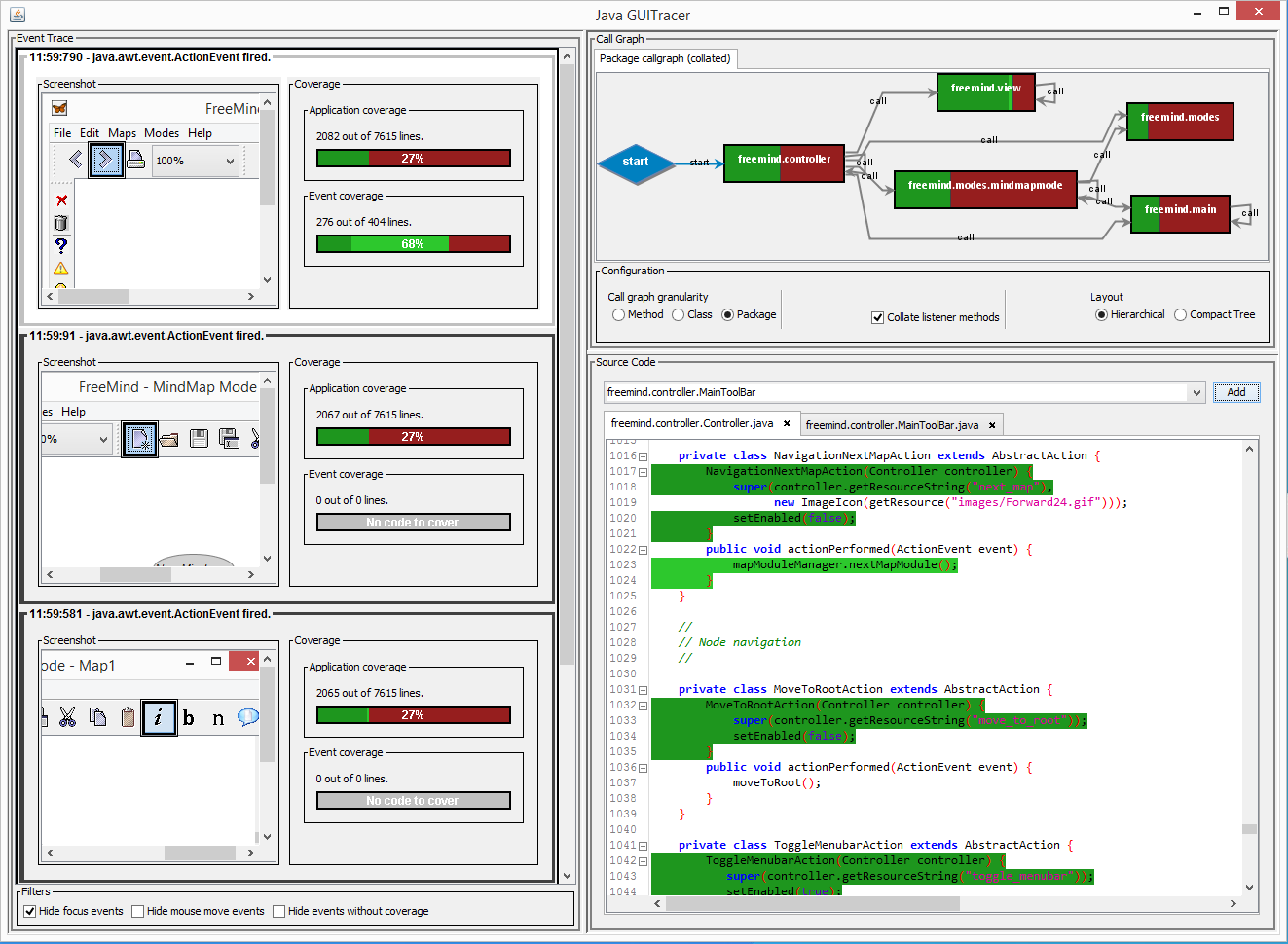This screenshot has width=1288, height=944.
Task: Open the freemind.controller.MainToolBar class dropdown
Action: 1196,392
